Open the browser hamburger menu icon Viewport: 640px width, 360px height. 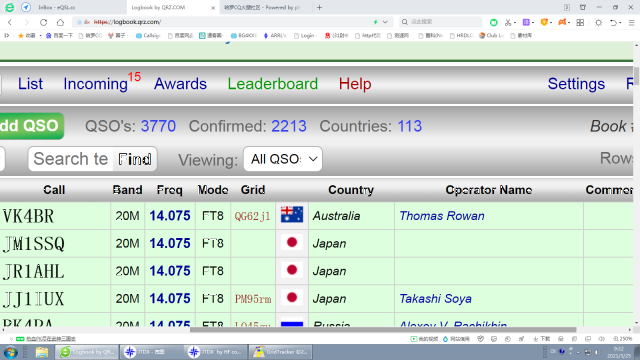pos(631,22)
